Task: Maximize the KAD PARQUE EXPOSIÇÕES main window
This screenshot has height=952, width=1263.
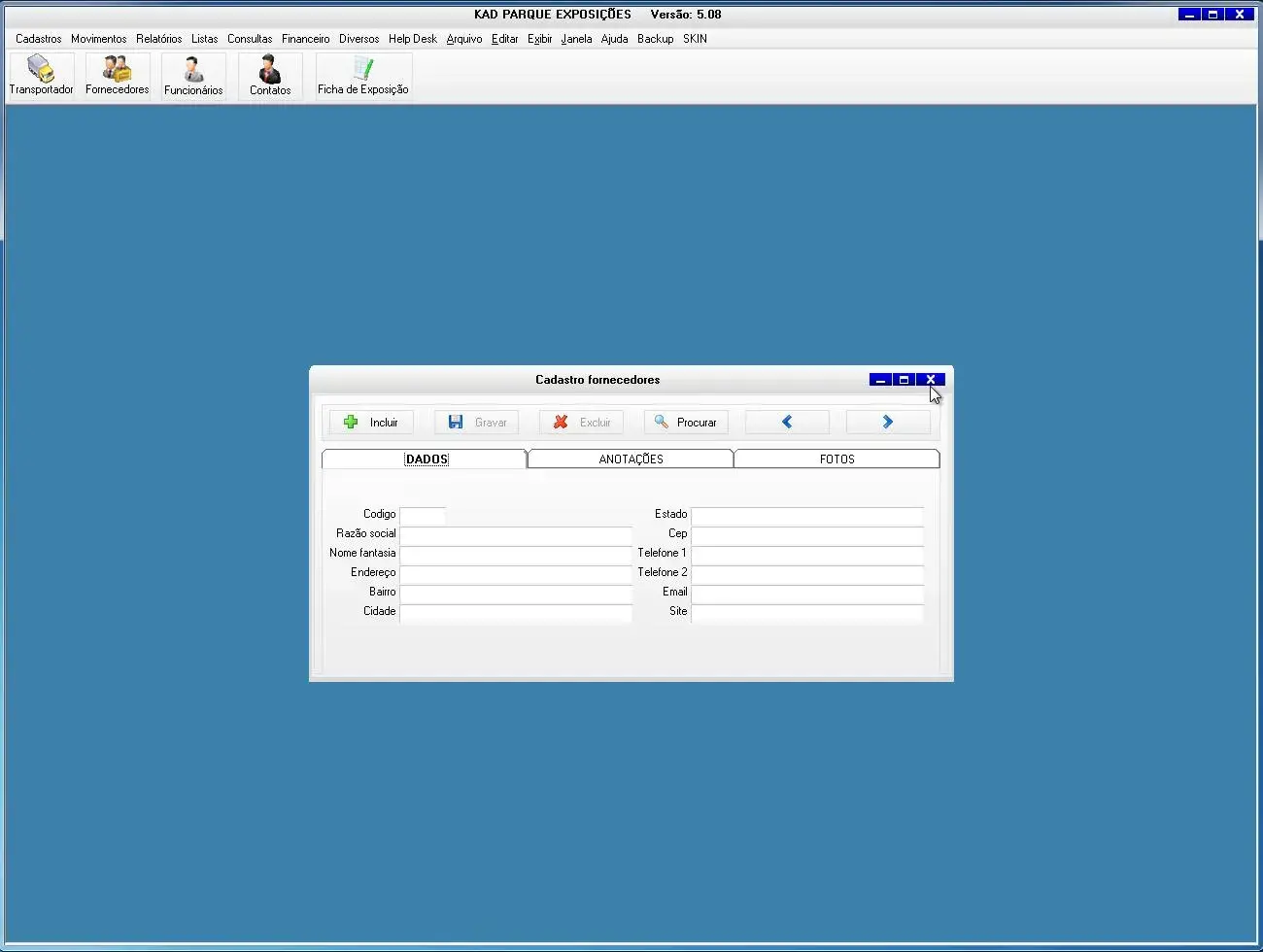Action: tap(1213, 15)
